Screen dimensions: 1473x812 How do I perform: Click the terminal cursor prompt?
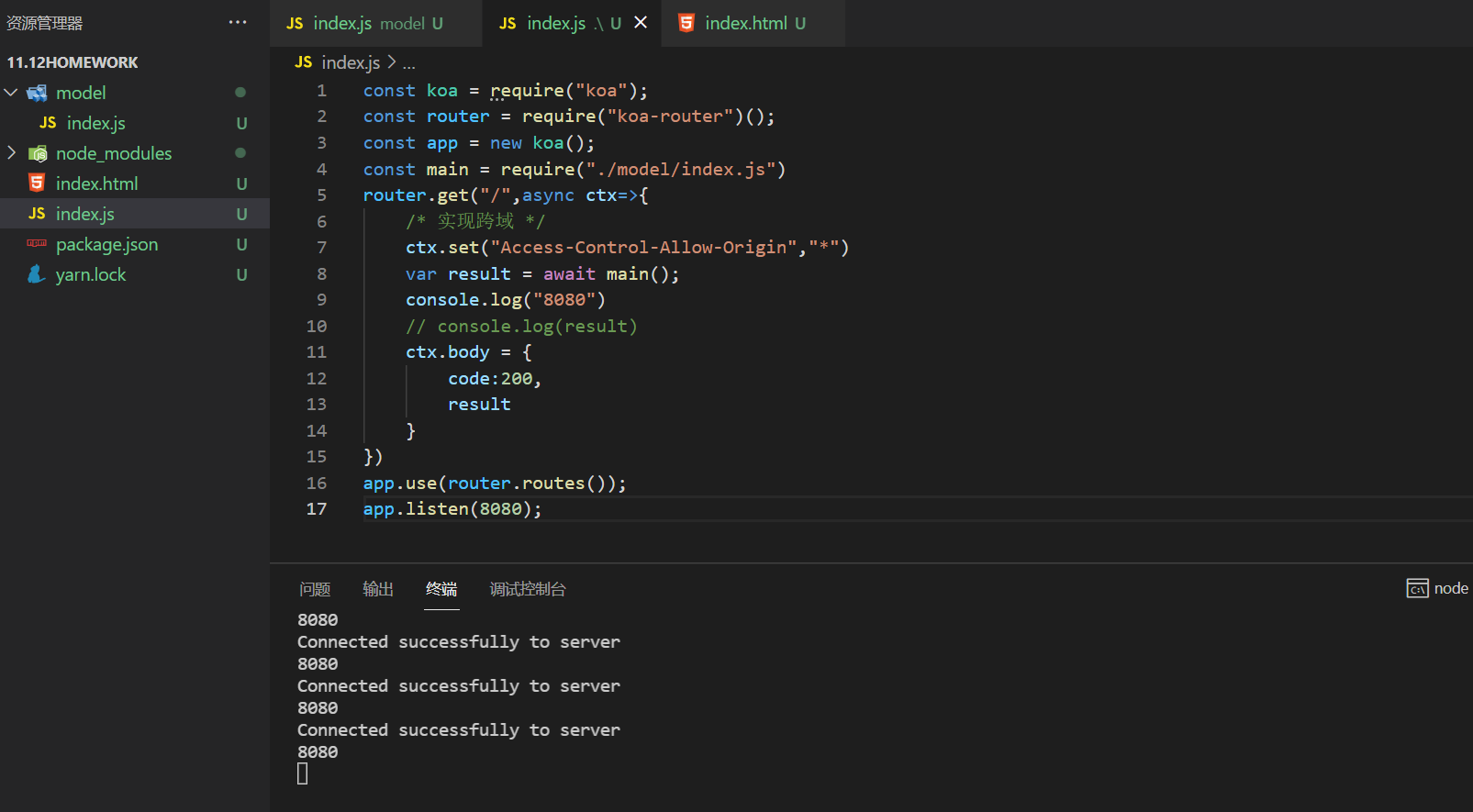pos(303,774)
